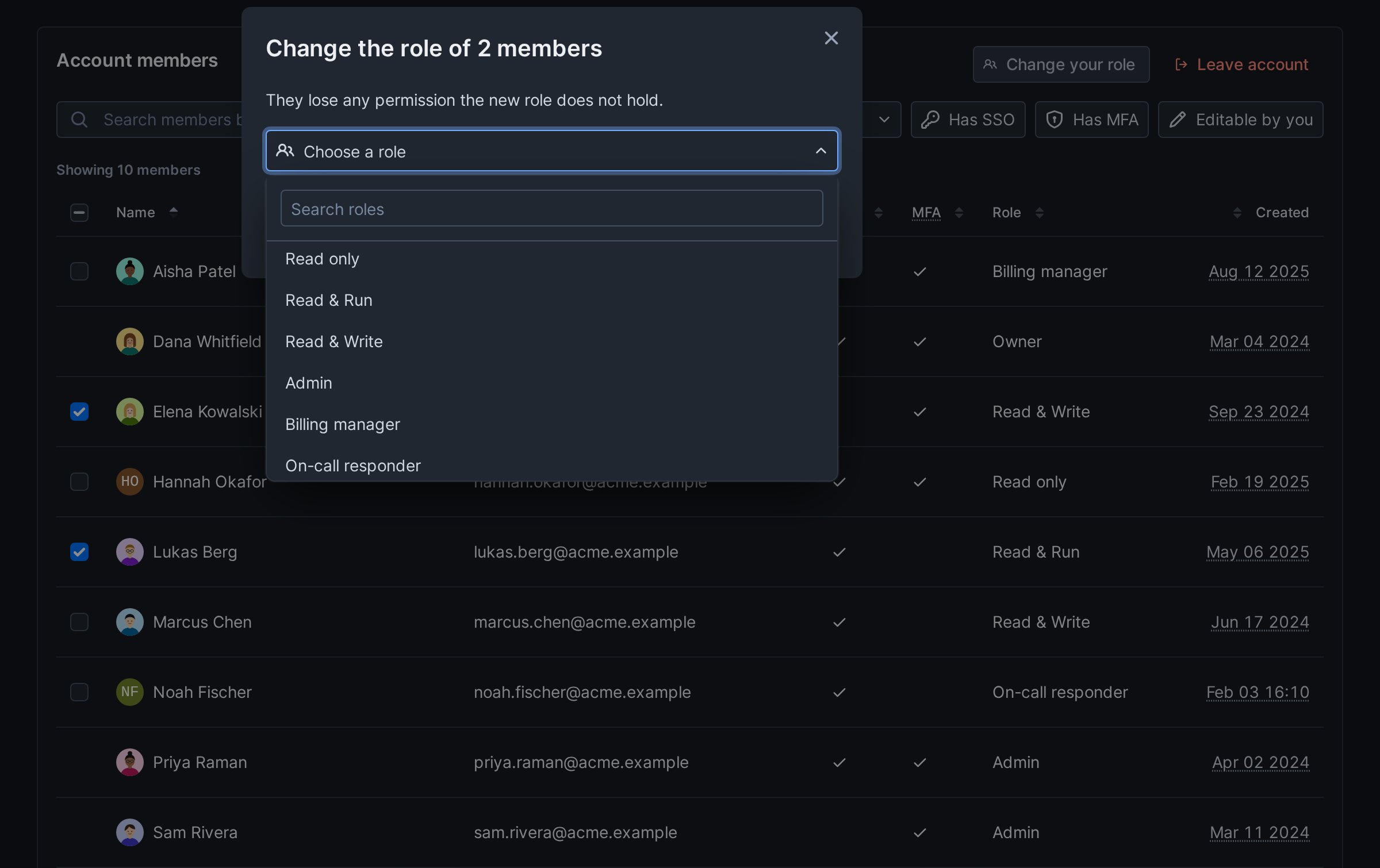Click Sam Rivera's avatar

tap(130, 832)
